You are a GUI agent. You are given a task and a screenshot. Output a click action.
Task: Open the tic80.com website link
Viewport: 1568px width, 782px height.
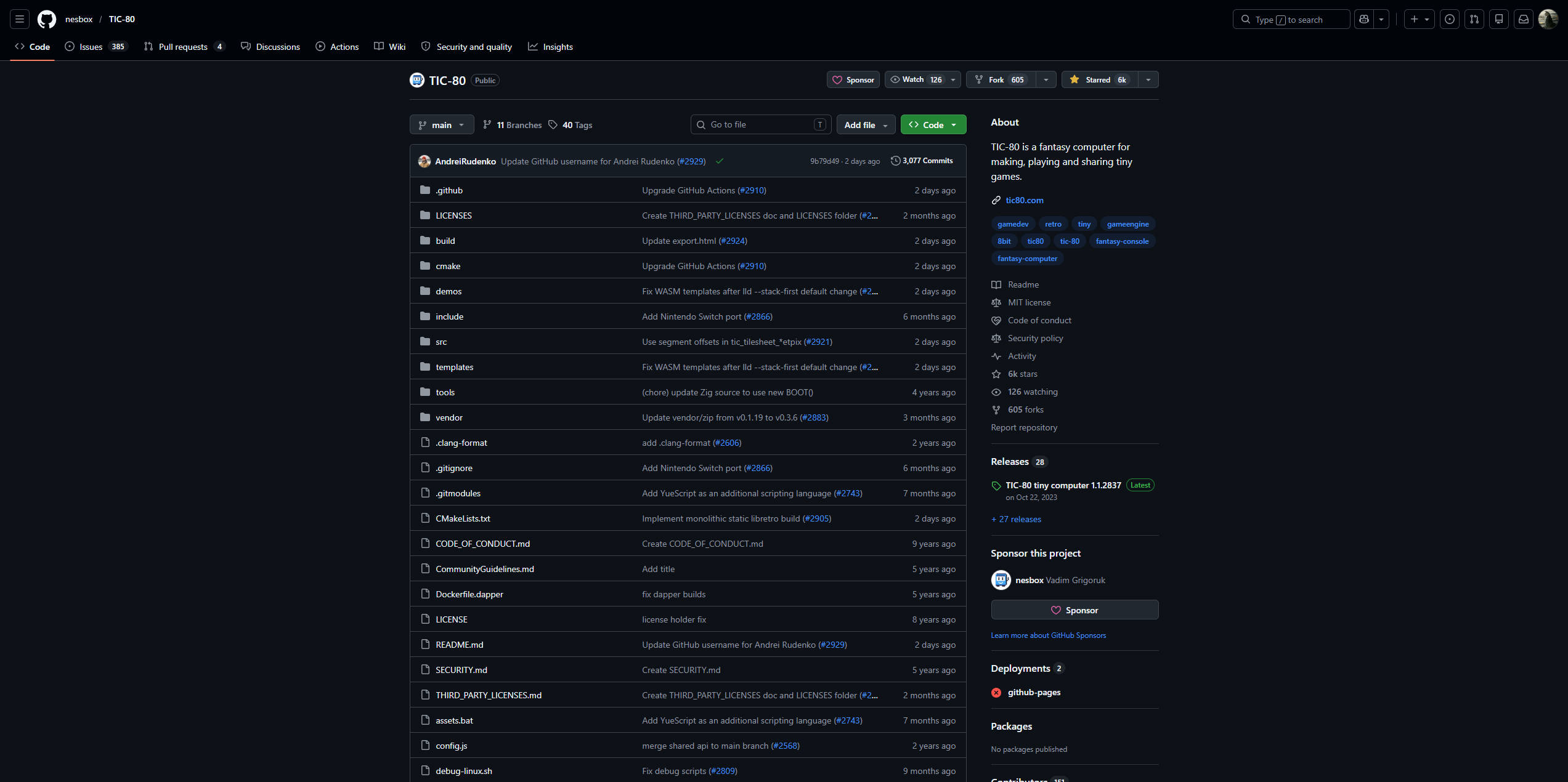tap(1025, 200)
